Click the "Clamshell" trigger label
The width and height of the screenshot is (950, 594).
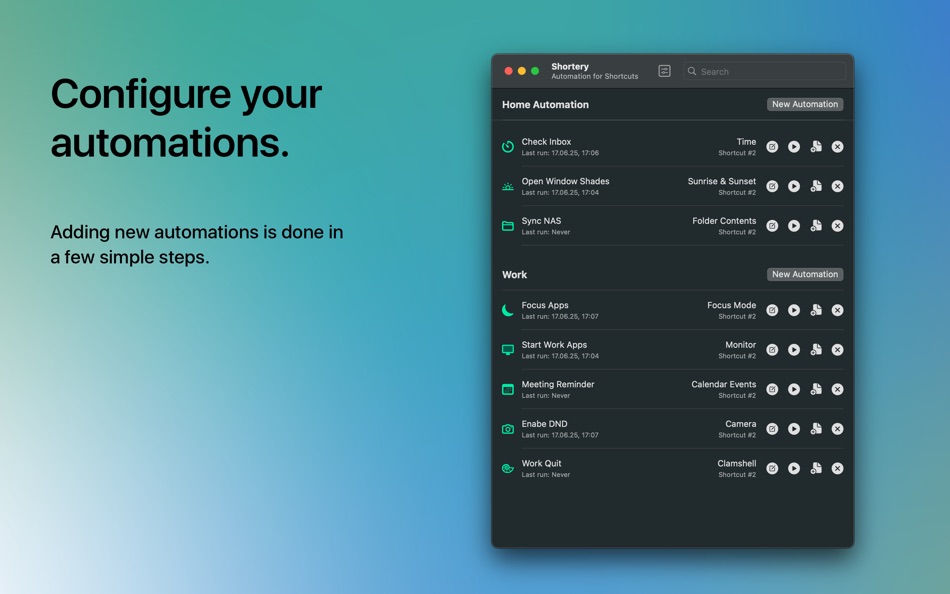[737, 463]
